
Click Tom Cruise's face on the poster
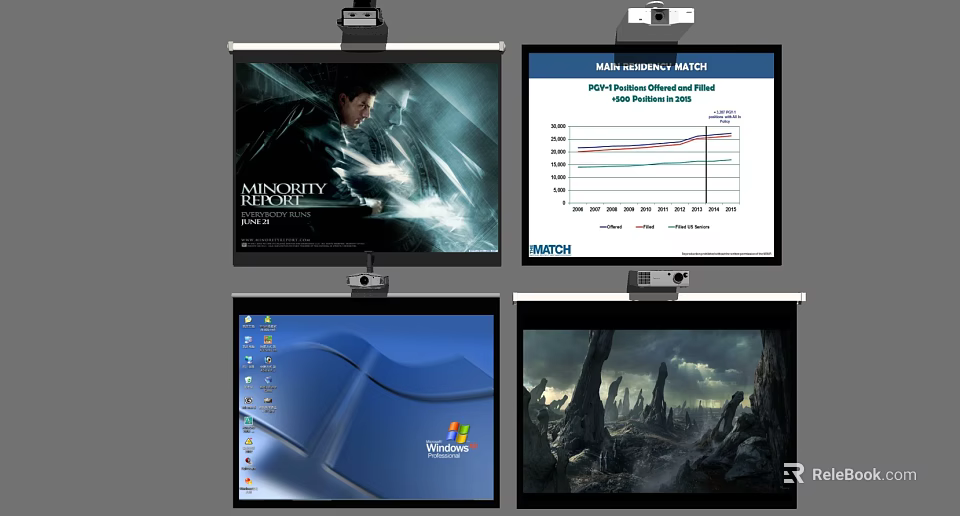tap(358, 108)
